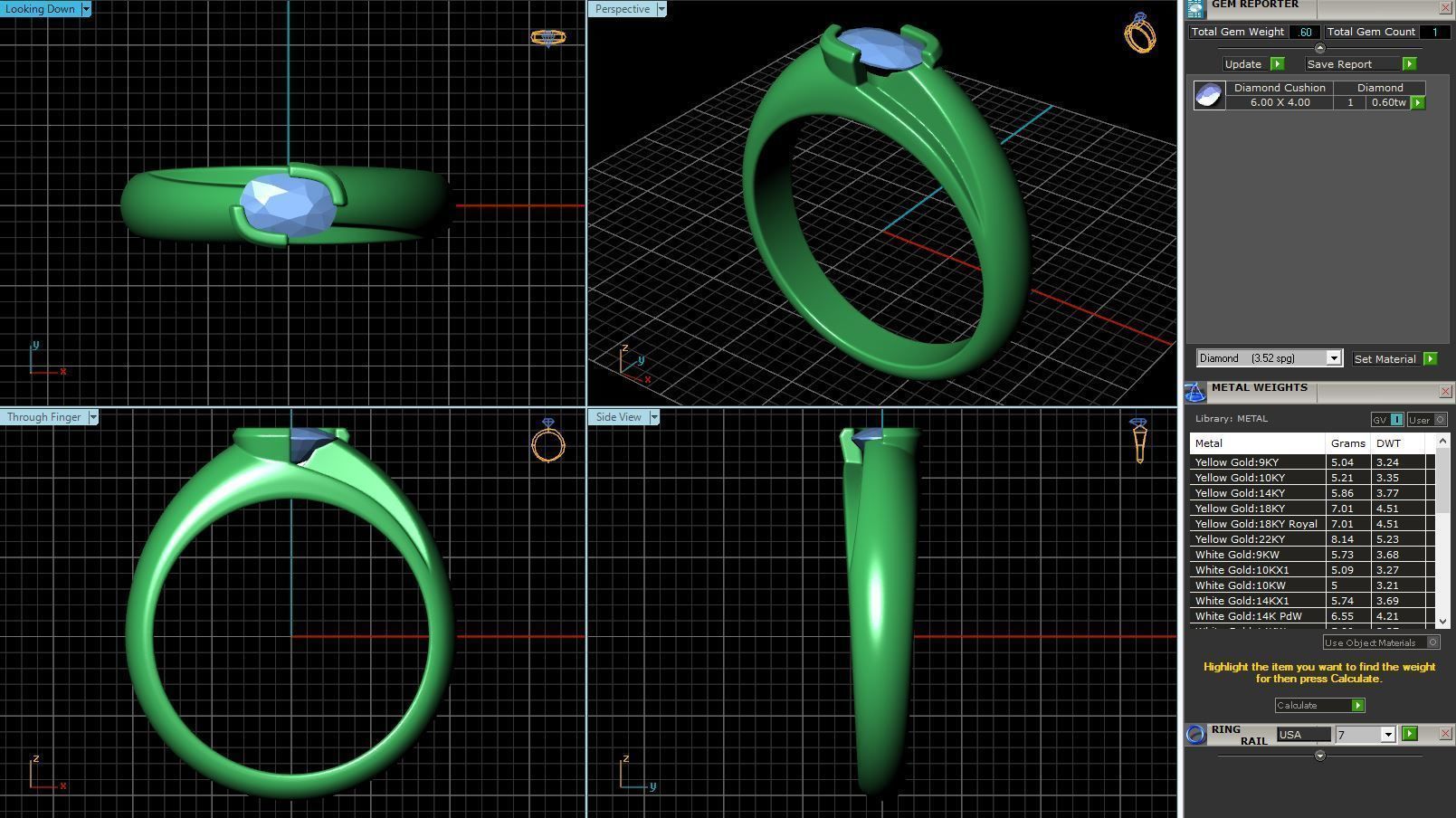1456x818 pixels.
Task: Open the Through Finger viewport dropdown
Action: pyautogui.click(x=93, y=417)
